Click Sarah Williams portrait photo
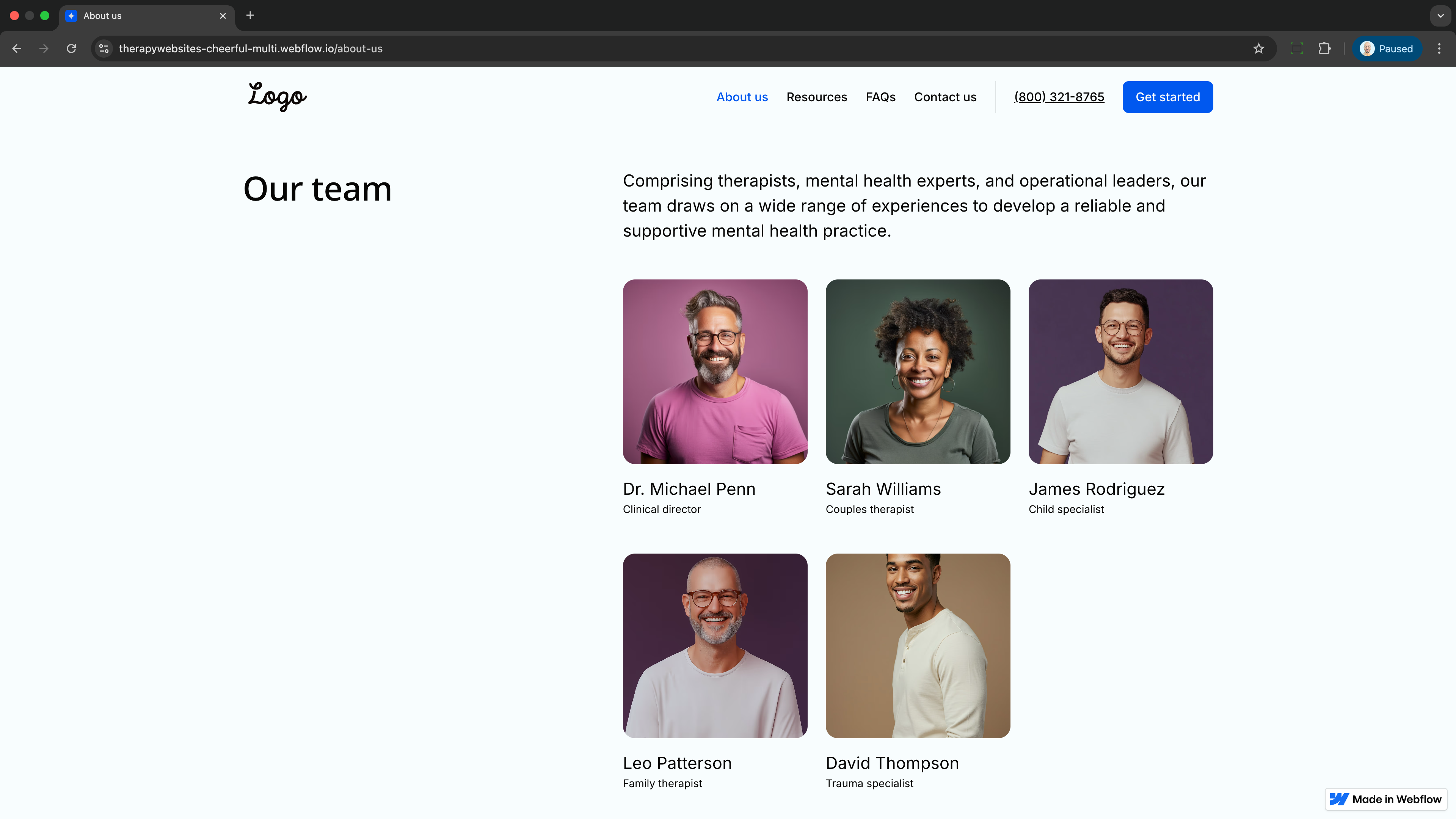 917,371
